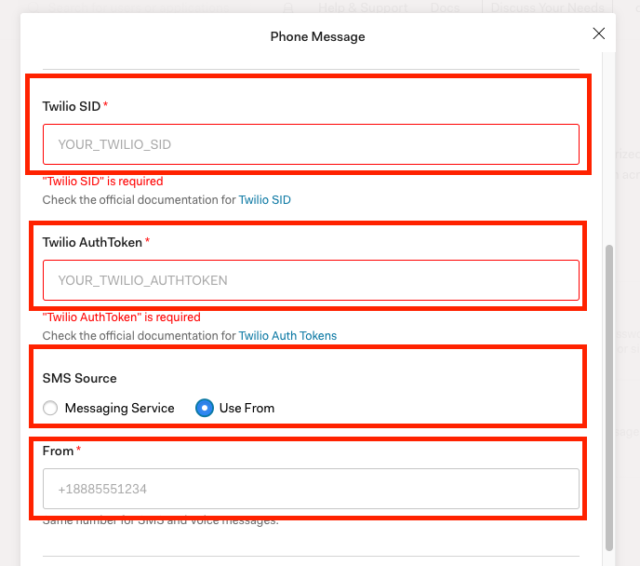This screenshot has width=640, height=566.
Task: Select the Messaging Service radio option
Action: (50, 408)
